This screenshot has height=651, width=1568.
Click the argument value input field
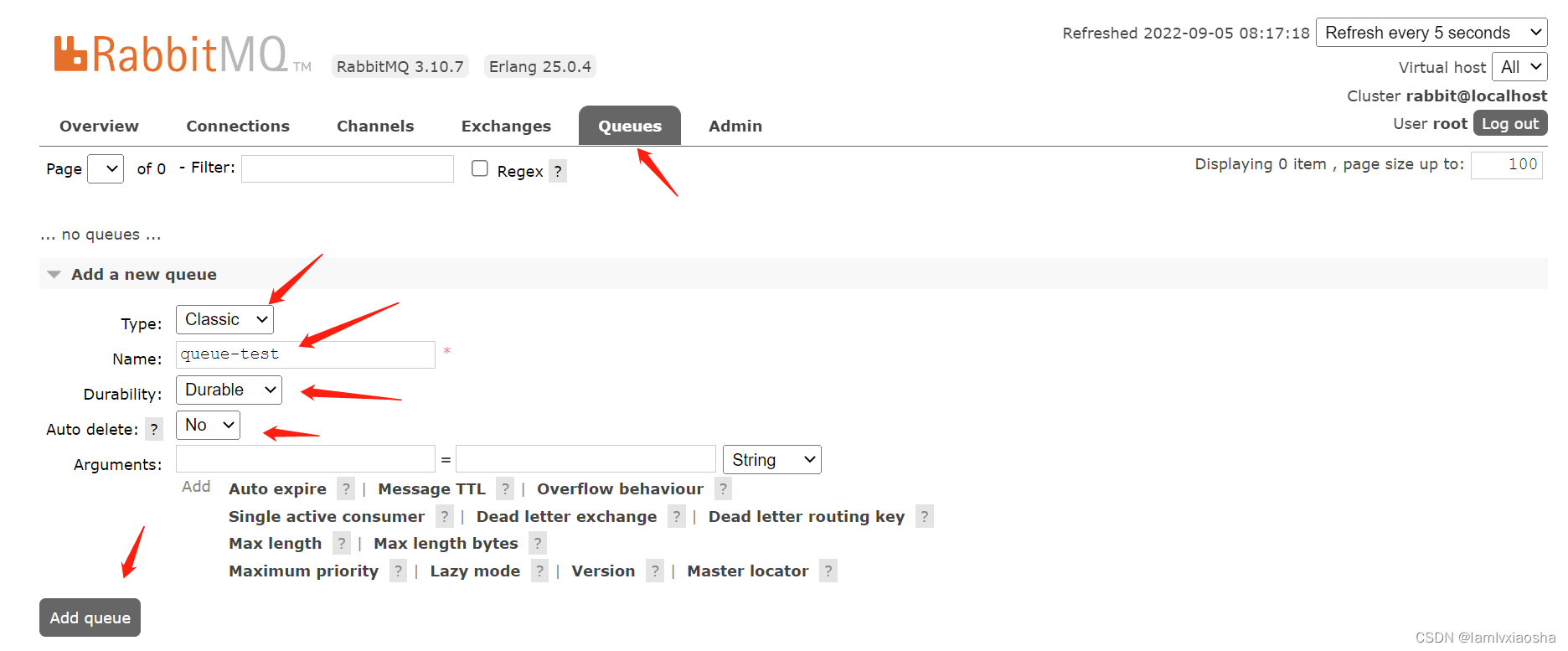click(x=585, y=459)
